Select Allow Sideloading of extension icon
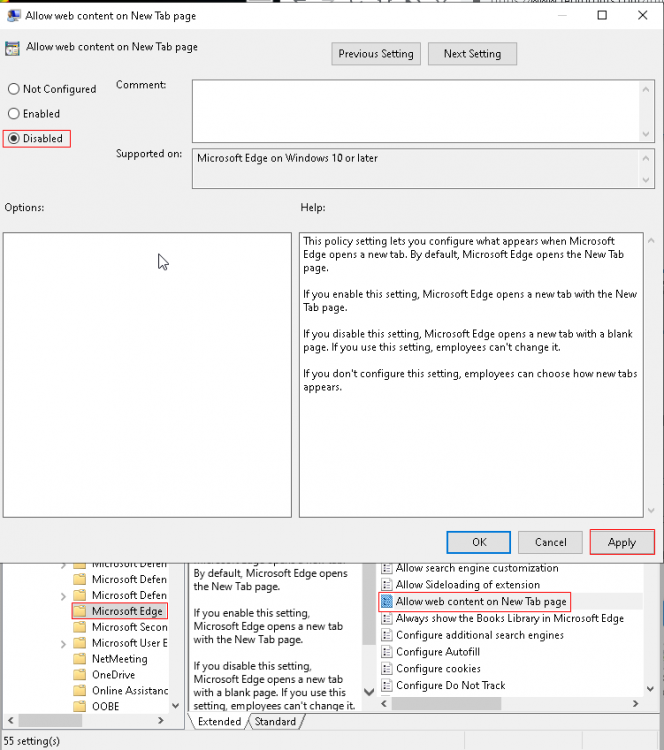 tap(387, 585)
